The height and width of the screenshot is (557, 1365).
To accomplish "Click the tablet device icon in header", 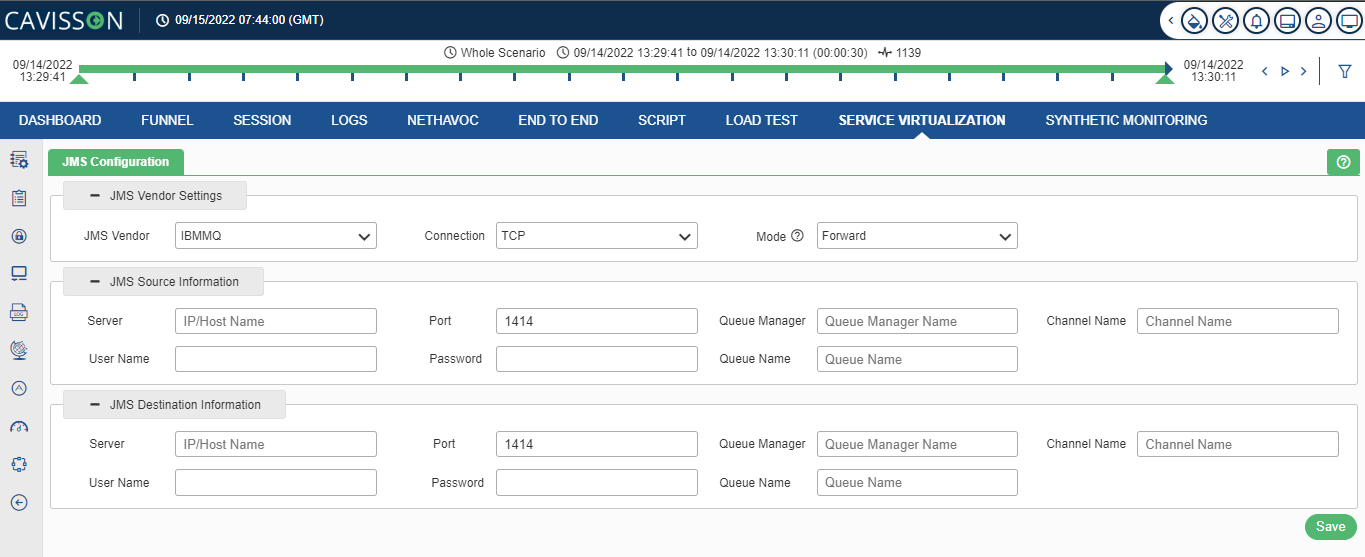I will (x=1287, y=20).
